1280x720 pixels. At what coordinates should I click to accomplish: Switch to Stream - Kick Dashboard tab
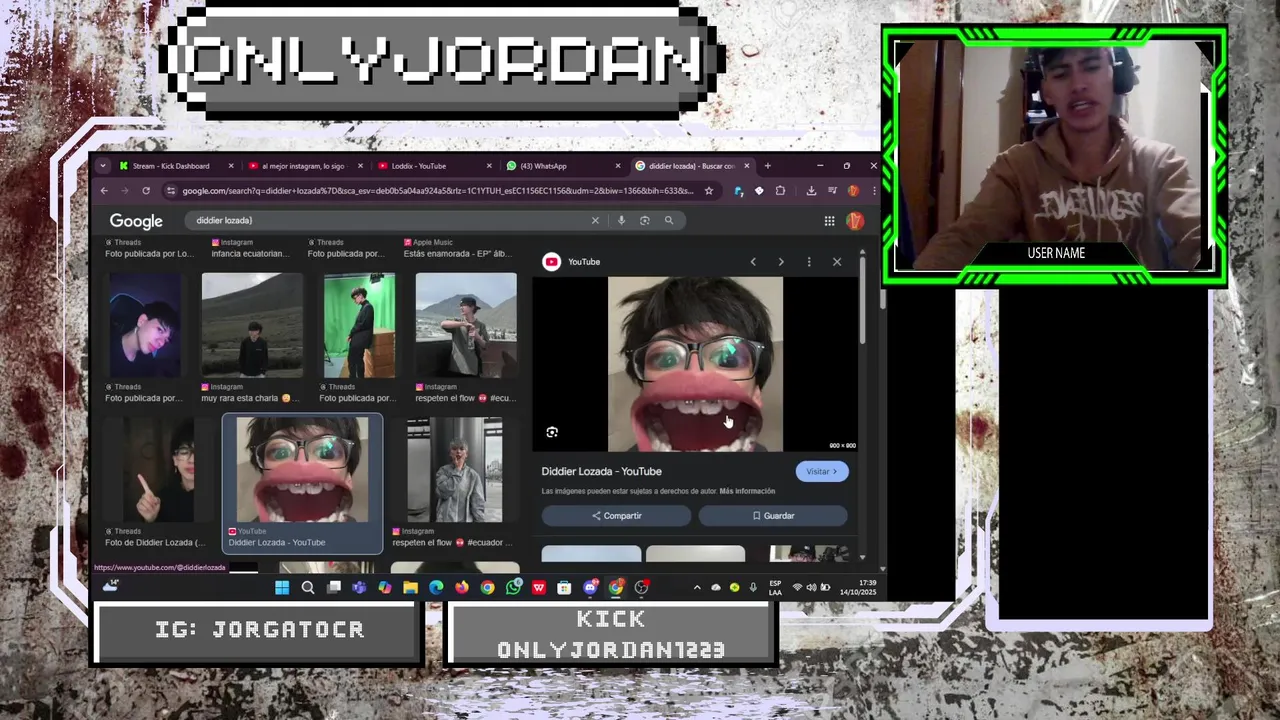pos(176,166)
